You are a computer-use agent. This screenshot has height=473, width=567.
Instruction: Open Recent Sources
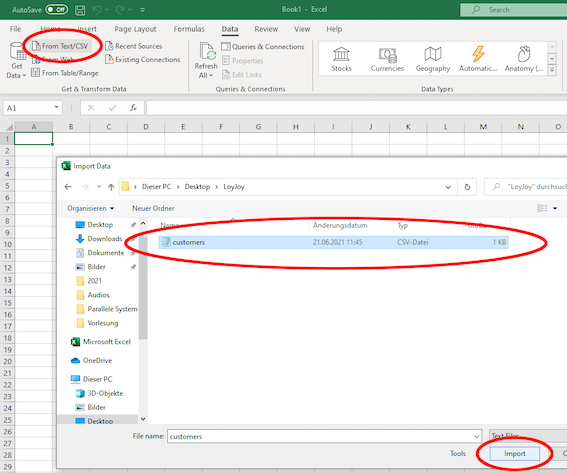click(133, 46)
